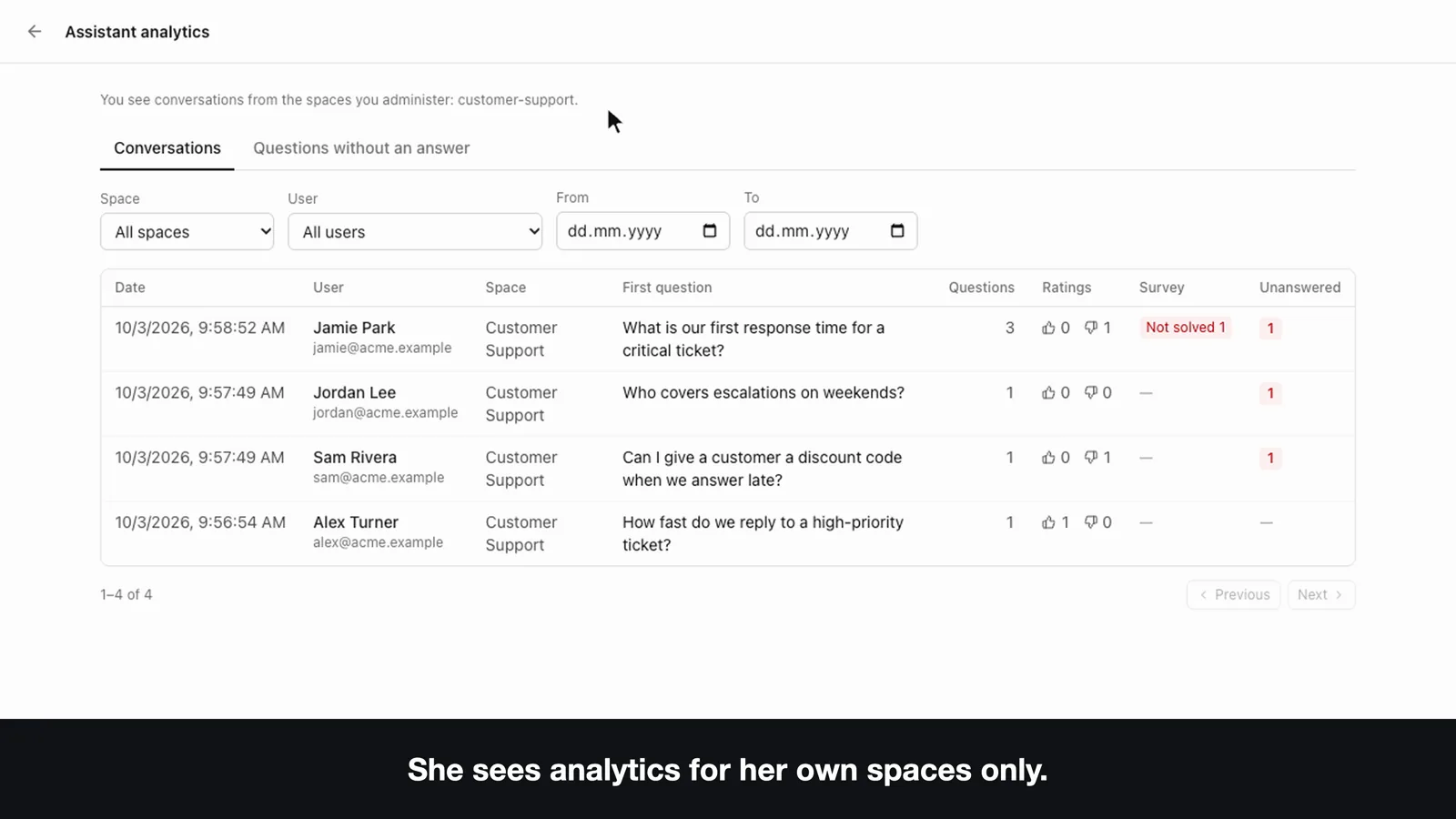This screenshot has height=819, width=1456.
Task: Click question about first response time critical ticket
Action: click(x=753, y=339)
